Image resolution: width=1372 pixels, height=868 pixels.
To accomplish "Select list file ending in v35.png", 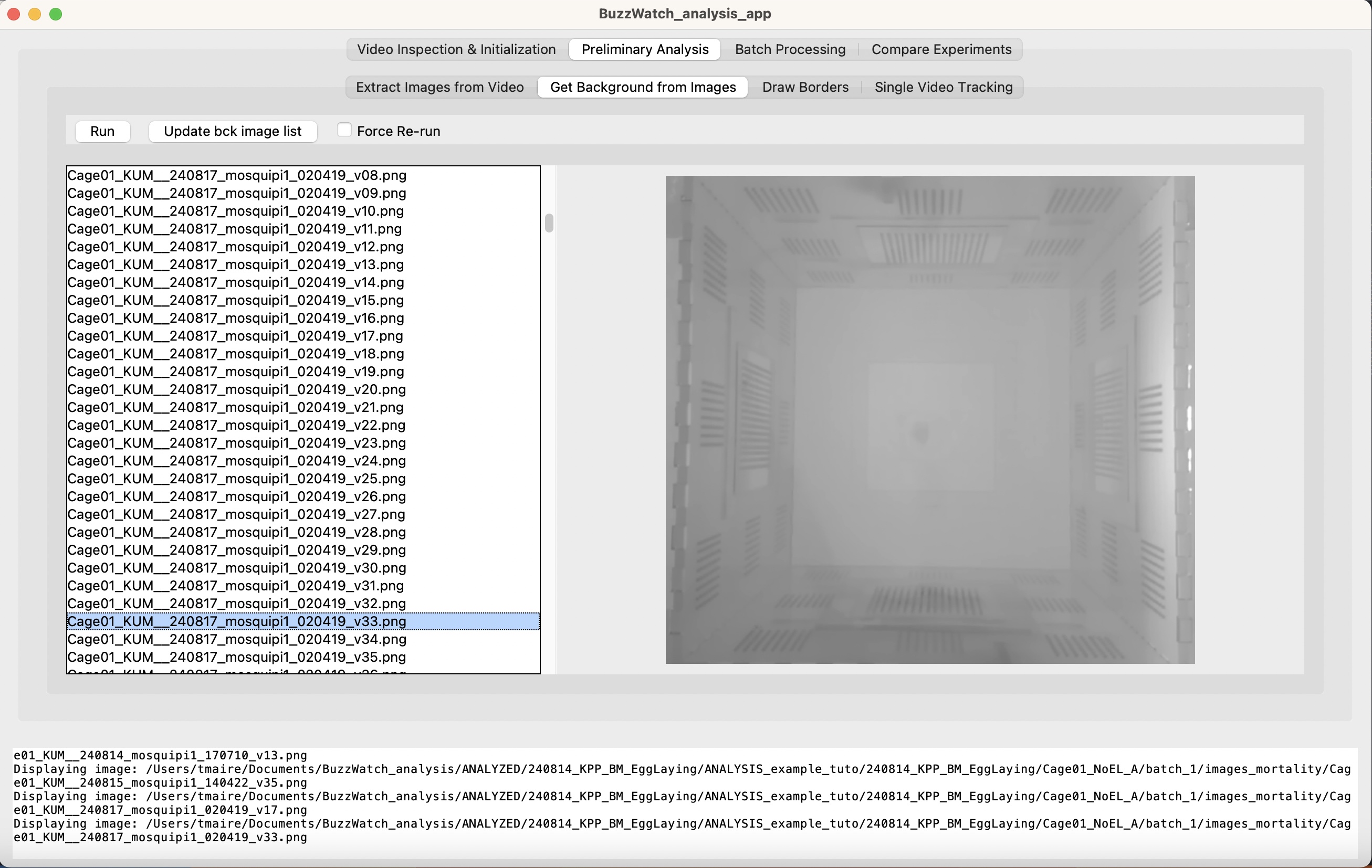I will [x=303, y=657].
